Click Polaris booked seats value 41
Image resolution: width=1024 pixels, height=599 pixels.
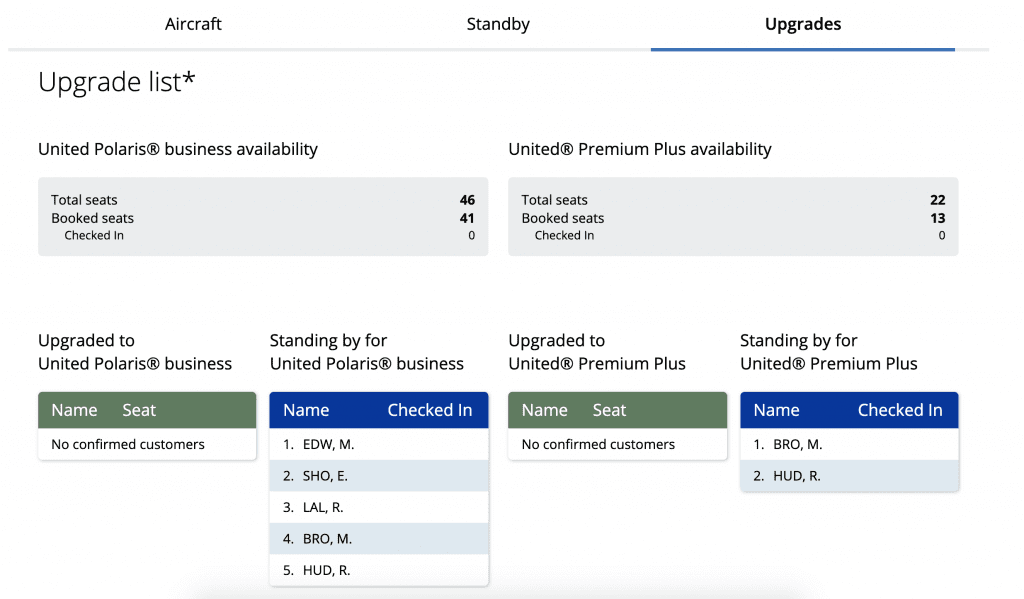(467, 218)
